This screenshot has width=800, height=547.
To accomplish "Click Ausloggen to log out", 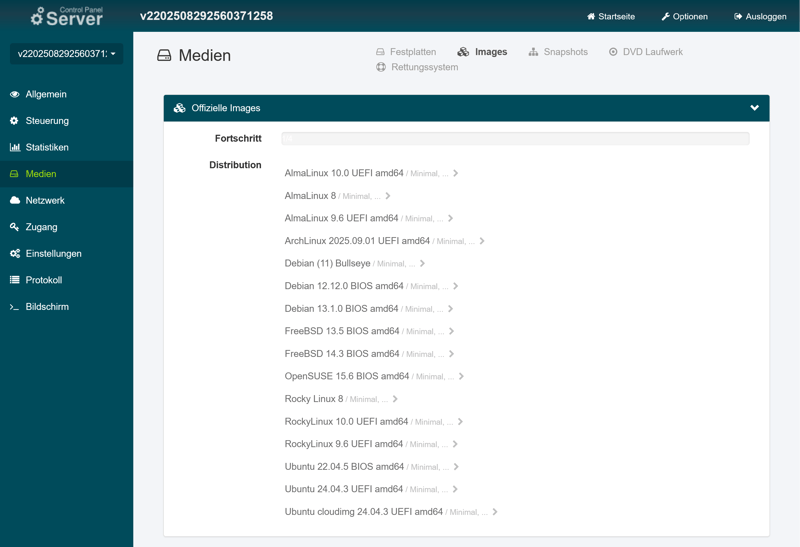I will coord(760,16).
